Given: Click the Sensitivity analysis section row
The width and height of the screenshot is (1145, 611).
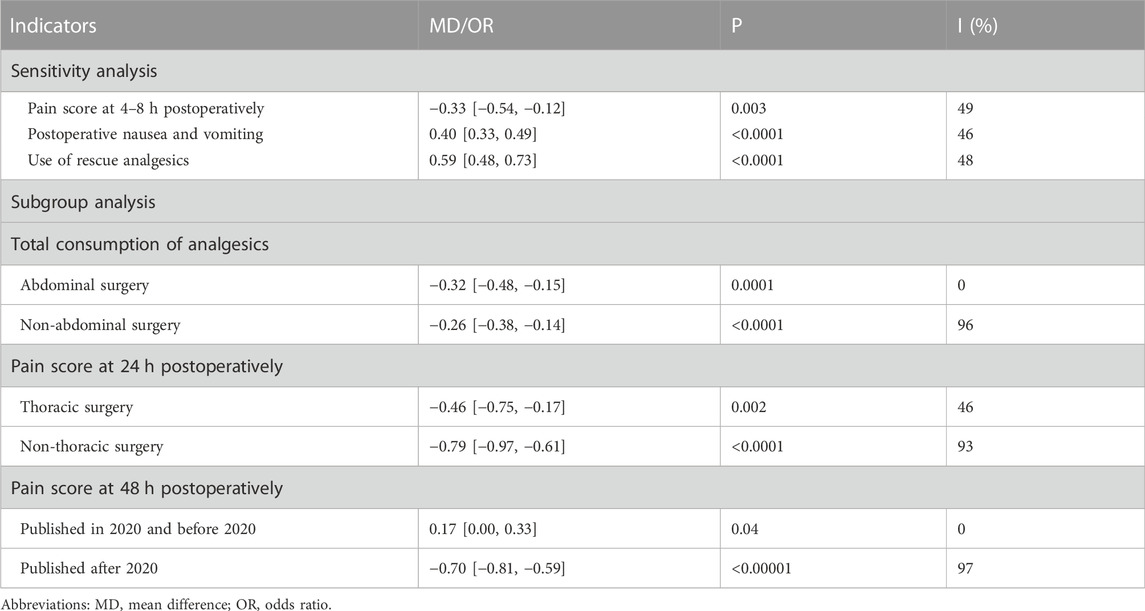Looking at the screenshot, I should [x=572, y=71].
